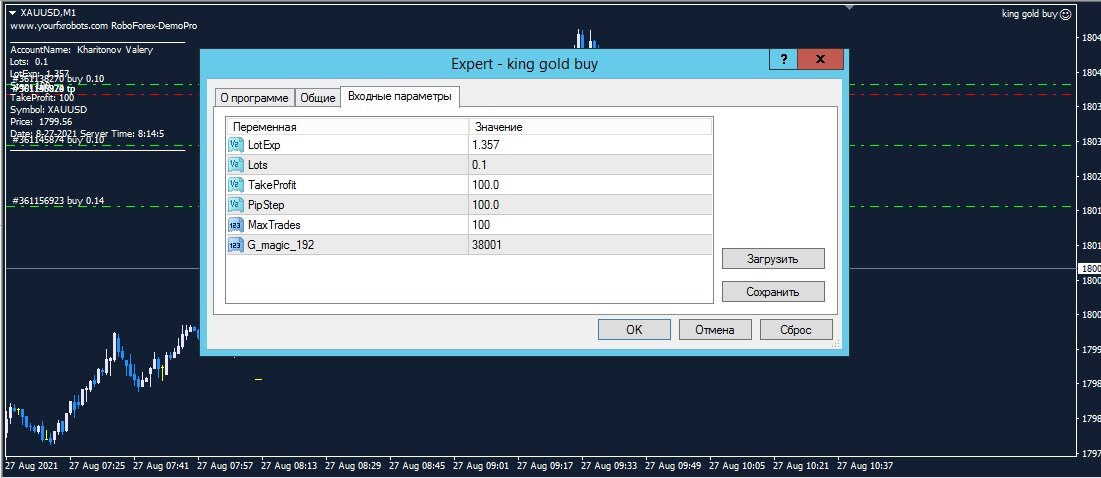Click the G_magic_192 variable name
Image resolution: width=1101 pixels, height=478 pixels.
pos(279,245)
